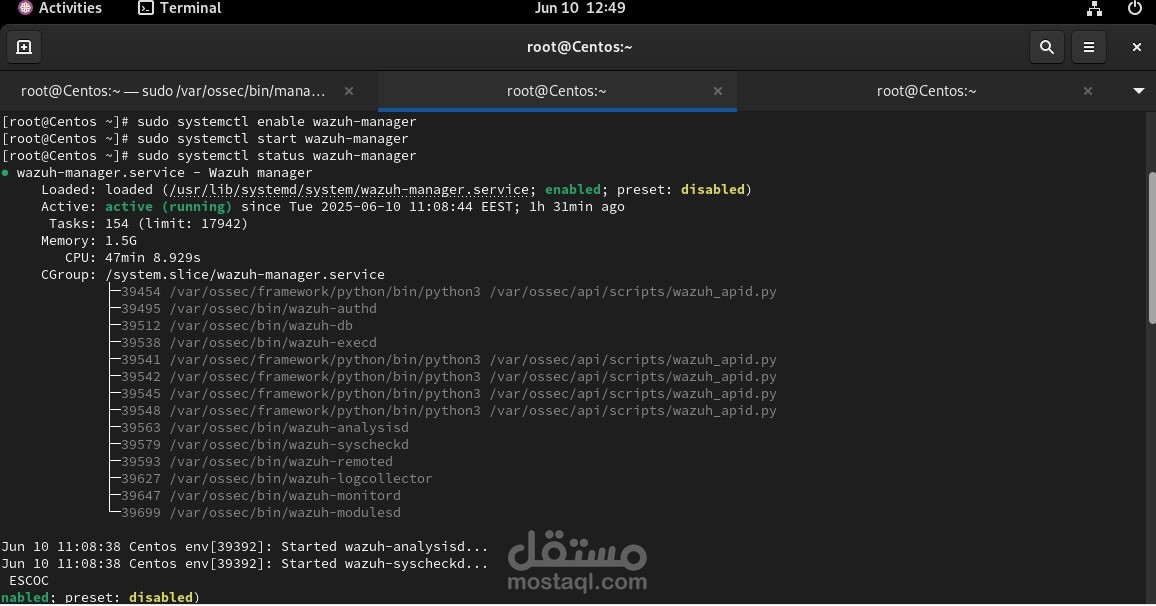The width and height of the screenshot is (1156, 606).
Task: Close the rightmost root@Centos tab
Action: [1087, 91]
